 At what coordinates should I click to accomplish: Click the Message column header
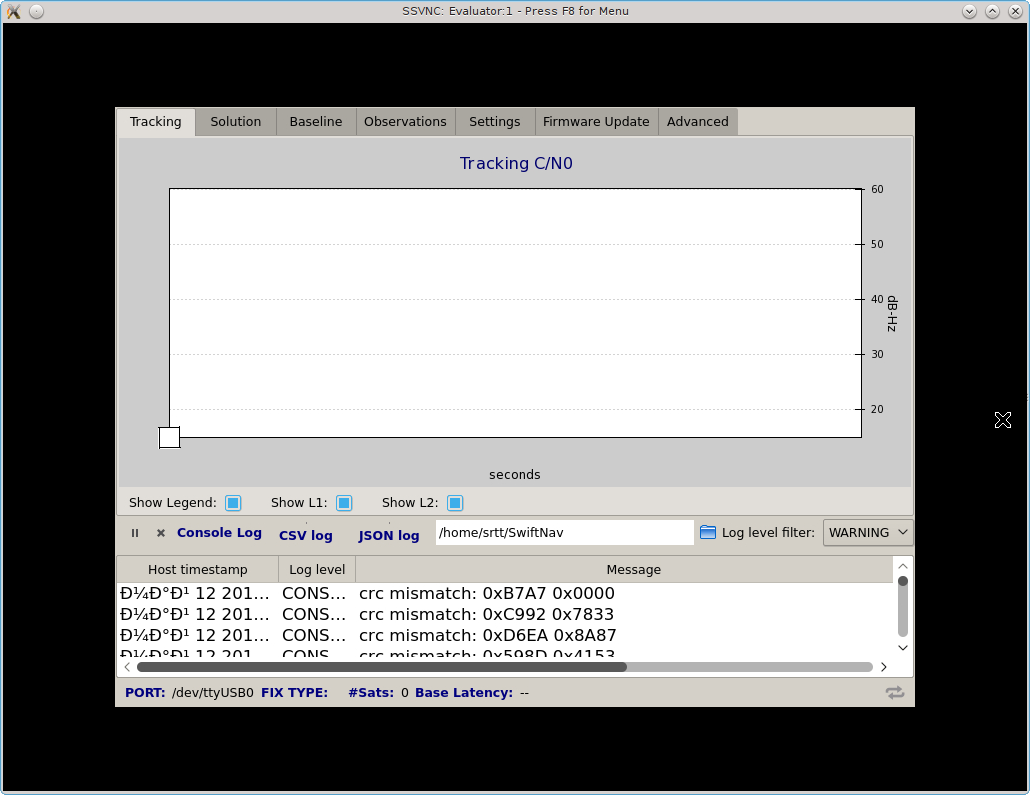pyautogui.click(x=633, y=570)
